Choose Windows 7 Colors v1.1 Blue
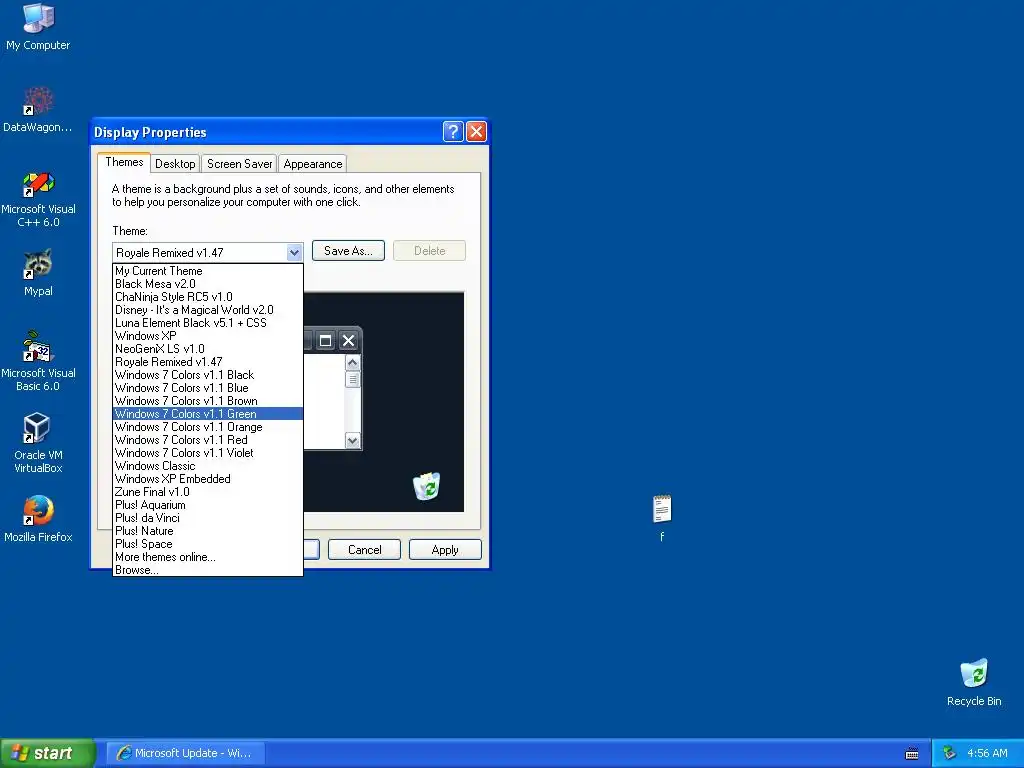Screen dimensions: 1024x768 208,388
